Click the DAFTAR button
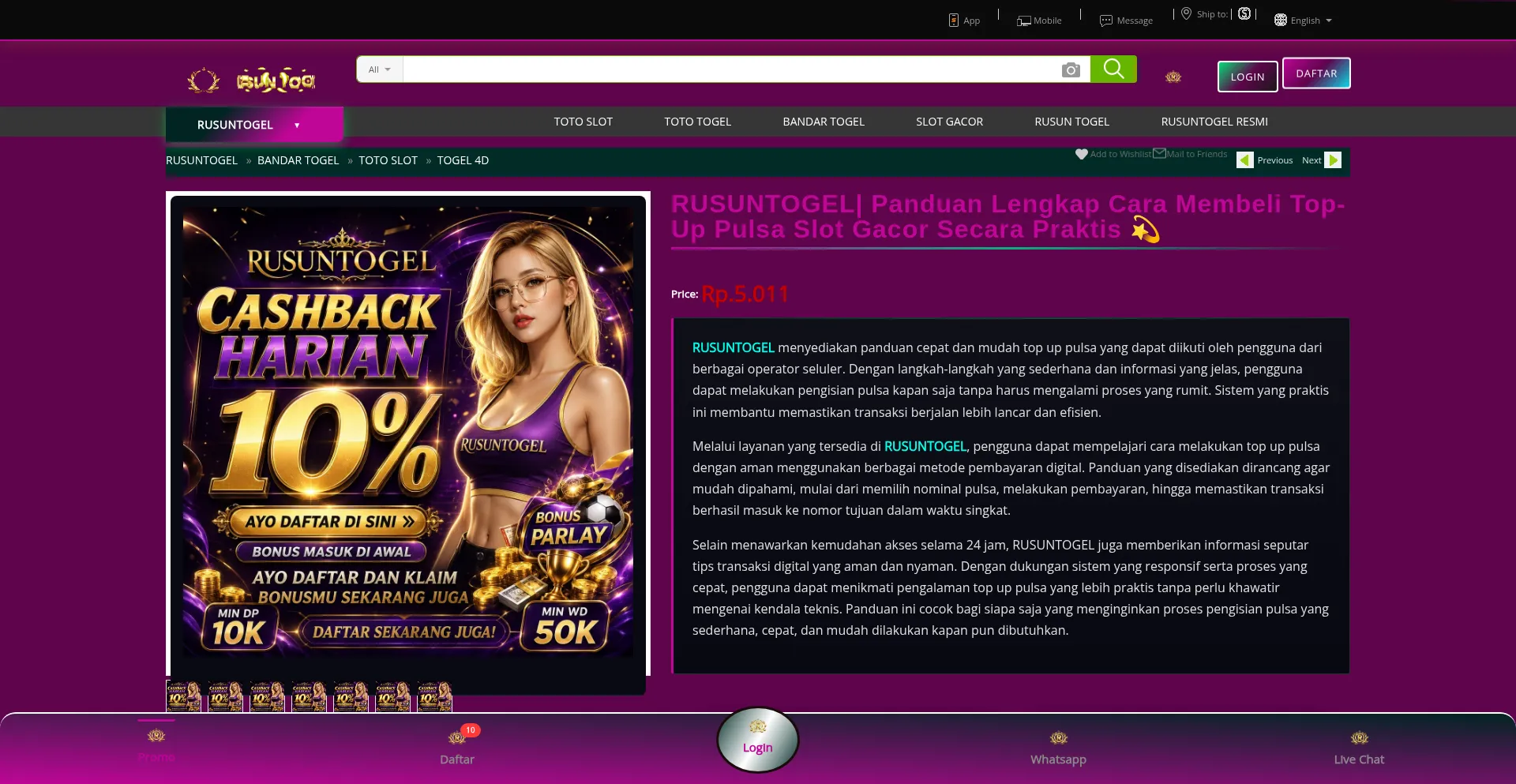Screen dimensions: 1516x784 pos(1316,73)
